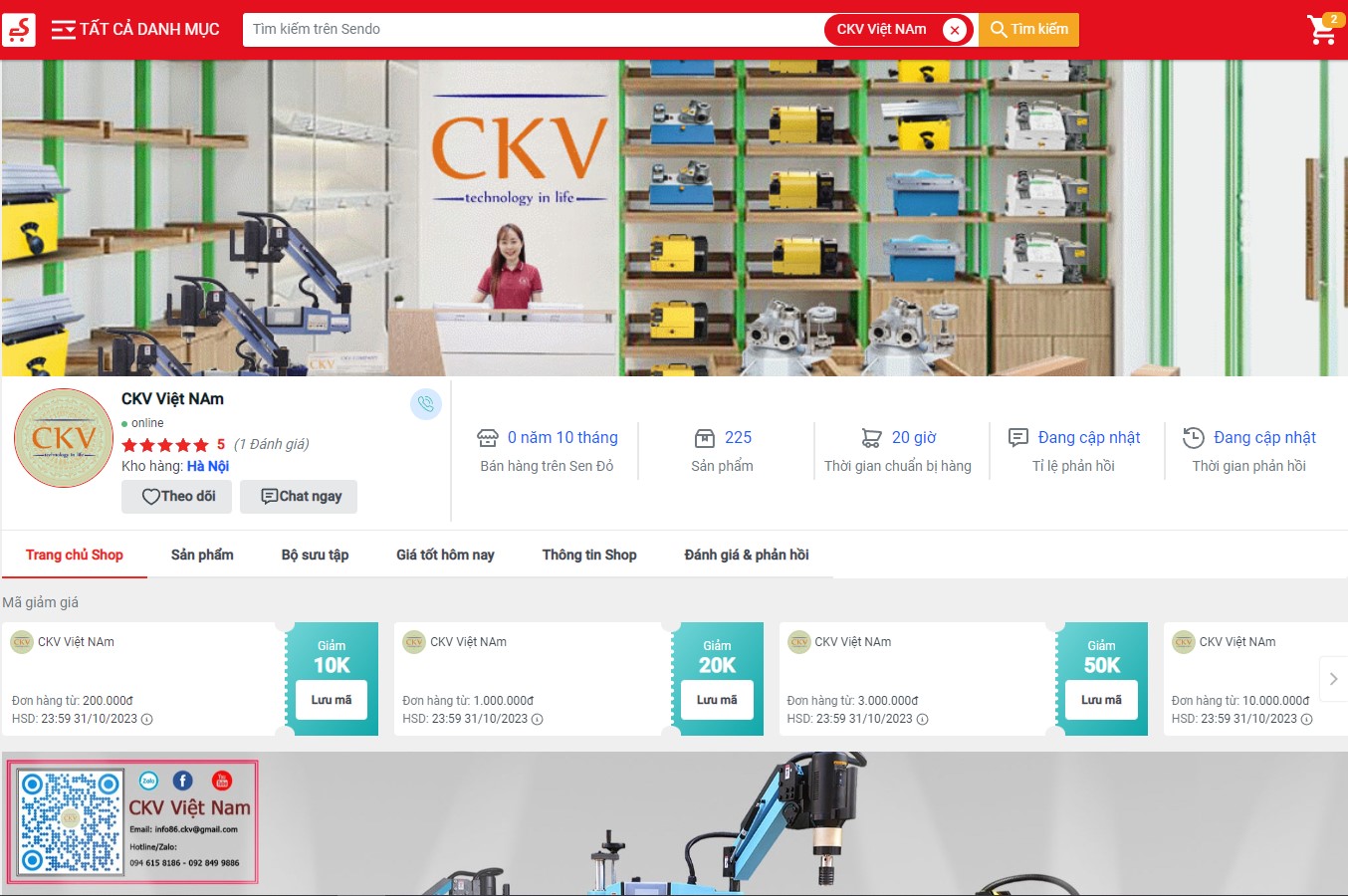
Task: Focus the Sendo search input field
Action: pyautogui.click(x=534, y=30)
